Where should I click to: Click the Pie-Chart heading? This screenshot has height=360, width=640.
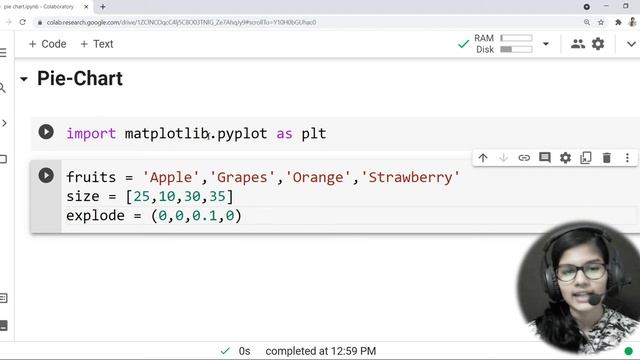click(80, 78)
